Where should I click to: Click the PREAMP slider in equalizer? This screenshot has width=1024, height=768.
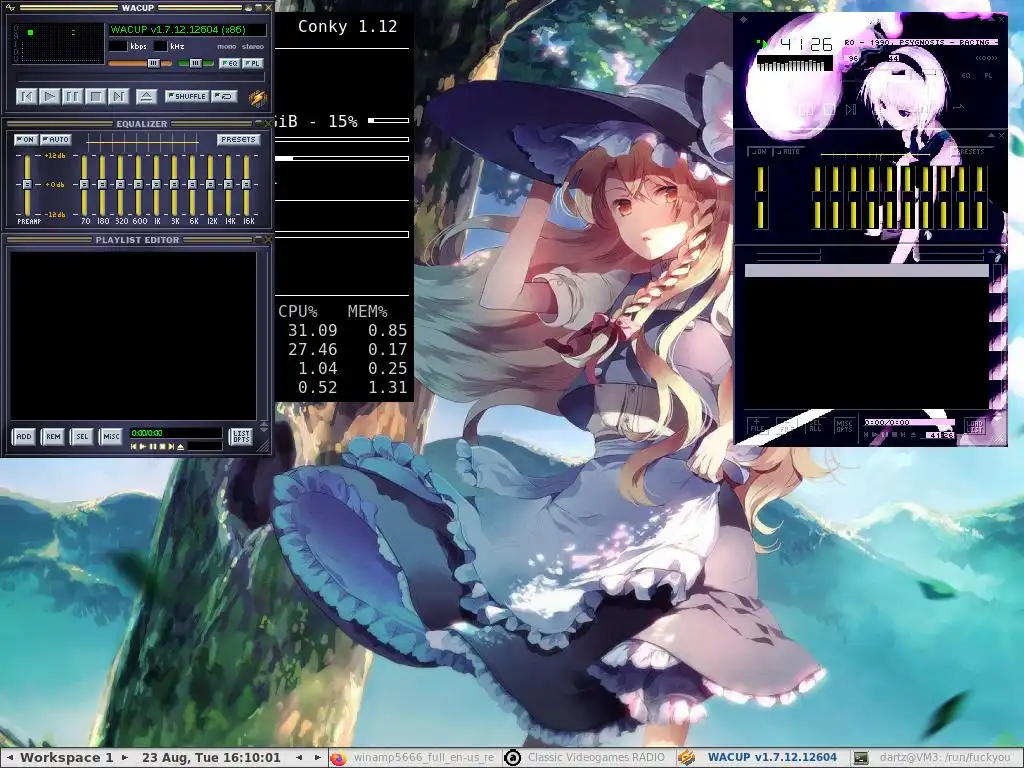pyautogui.click(x=27, y=185)
